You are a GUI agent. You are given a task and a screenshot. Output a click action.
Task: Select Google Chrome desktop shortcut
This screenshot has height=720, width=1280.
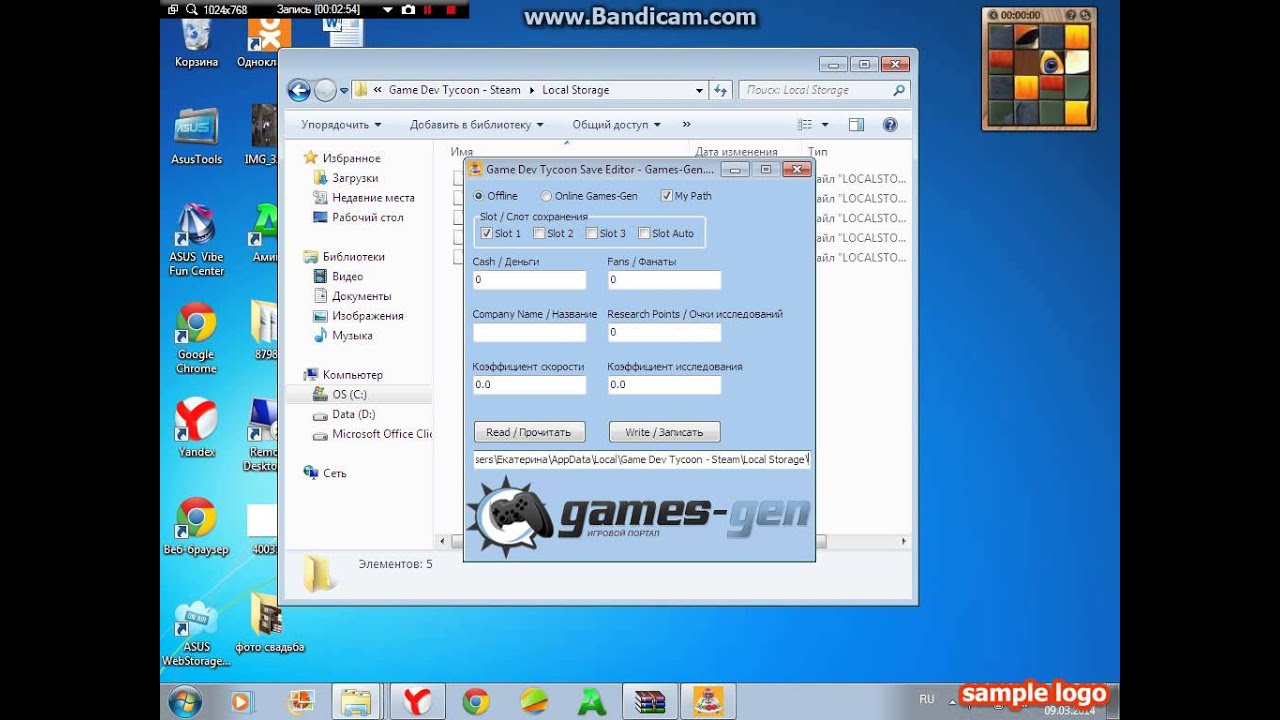tap(196, 338)
